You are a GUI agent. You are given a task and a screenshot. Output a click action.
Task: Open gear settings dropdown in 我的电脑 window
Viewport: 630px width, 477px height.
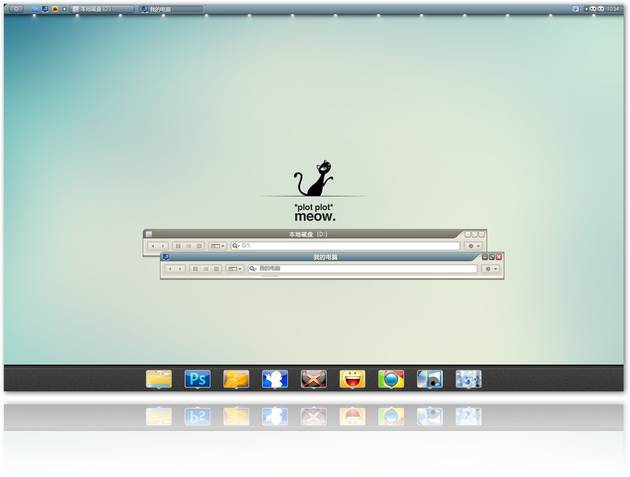(490, 269)
